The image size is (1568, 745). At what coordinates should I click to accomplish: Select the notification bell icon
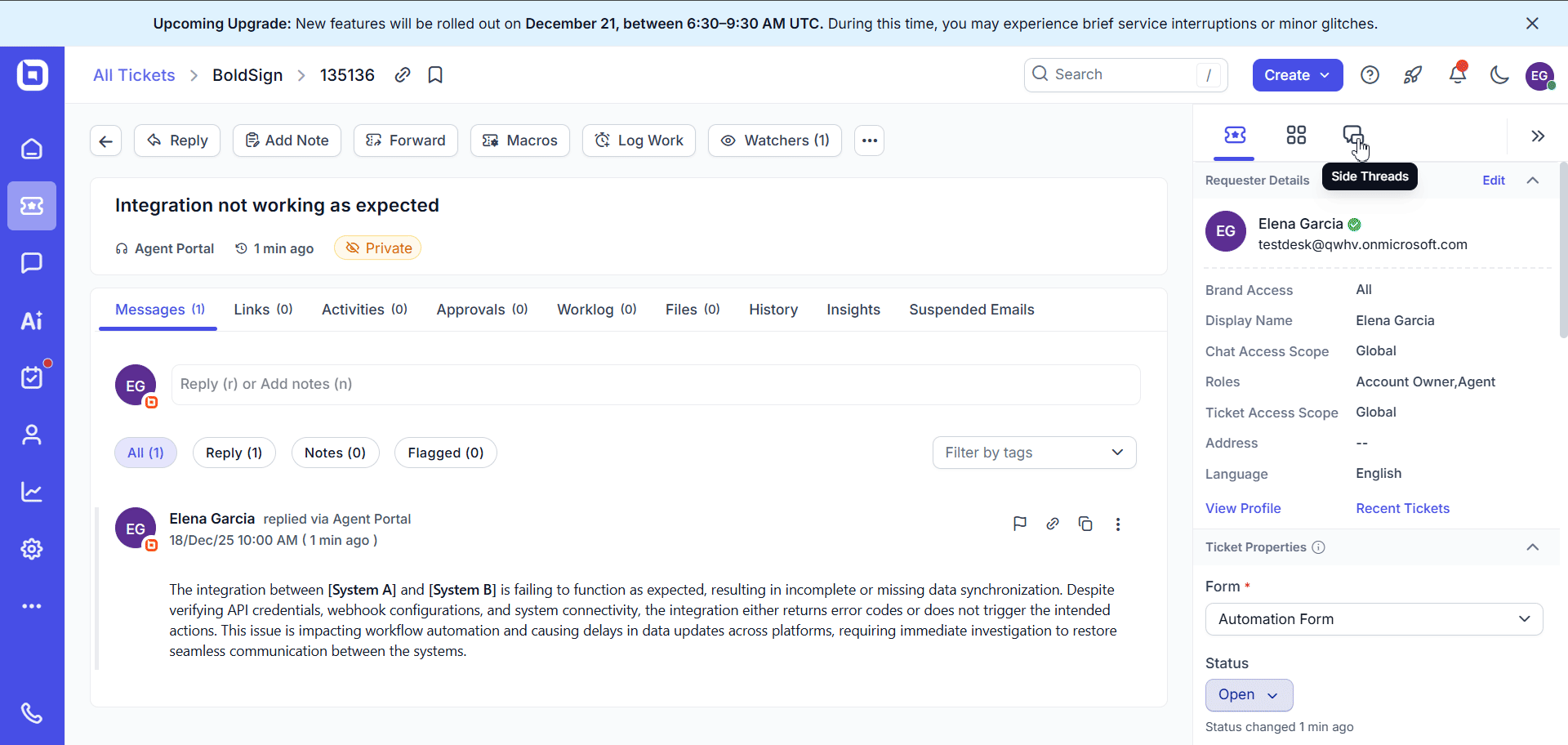(1458, 74)
